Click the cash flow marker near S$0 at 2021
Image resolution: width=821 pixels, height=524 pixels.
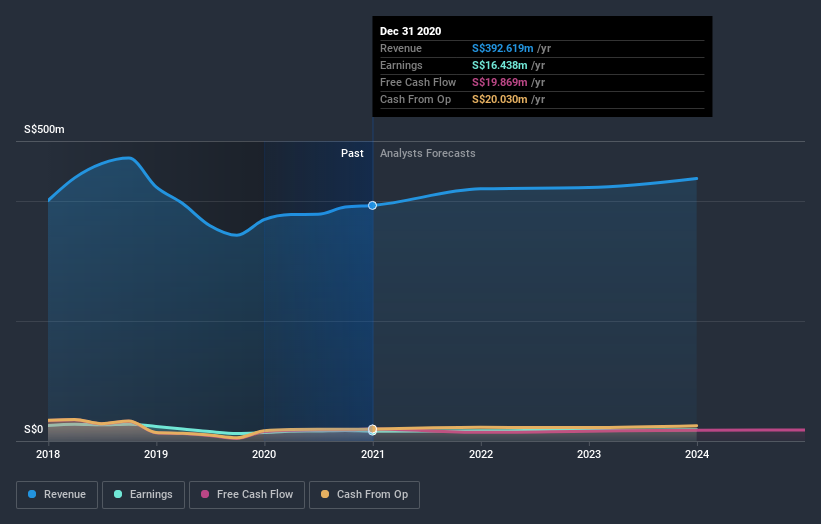pos(372,430)
